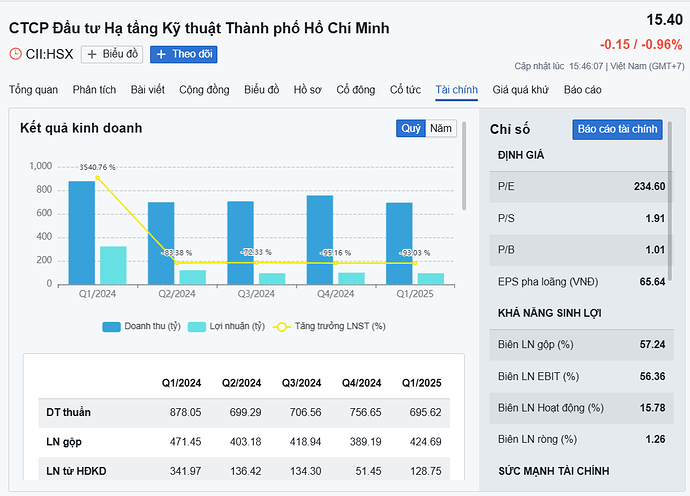This screenshot has width=690, height=496.
Task: Click the P/E row in Chỉ số
Action: [x=580, y=186]
